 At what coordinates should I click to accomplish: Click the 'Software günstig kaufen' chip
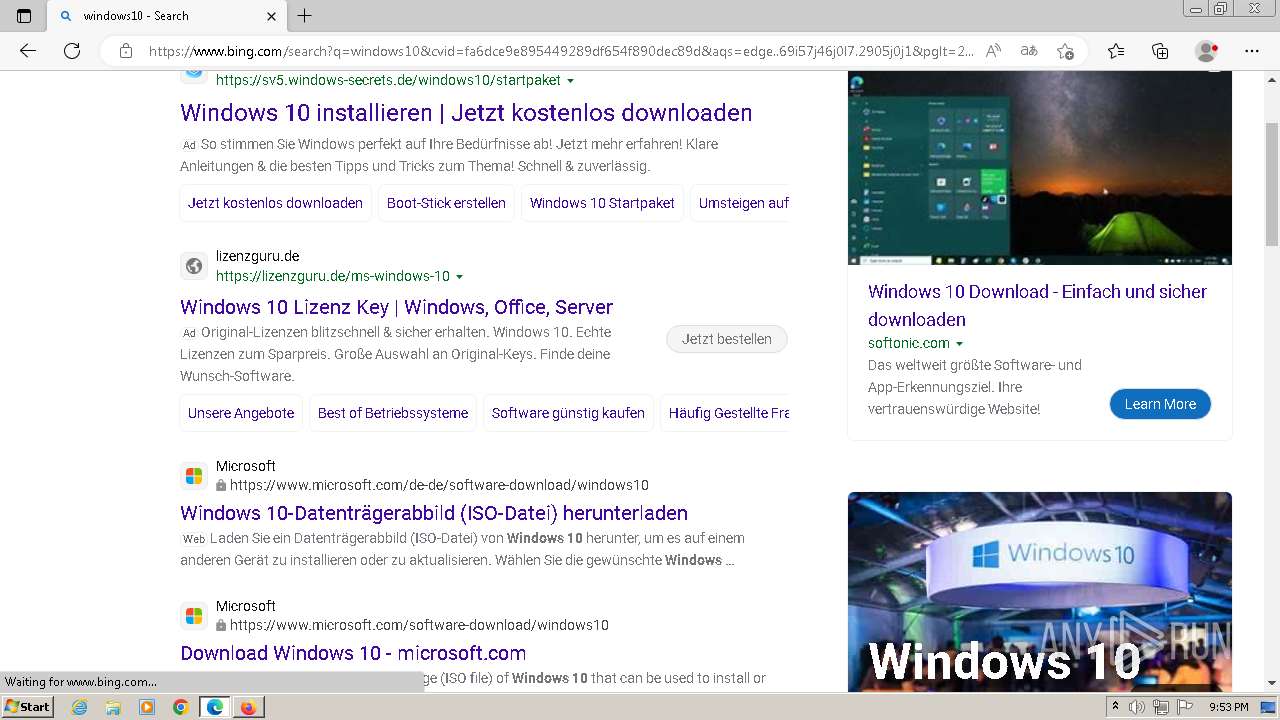click(x=568, y=413)
